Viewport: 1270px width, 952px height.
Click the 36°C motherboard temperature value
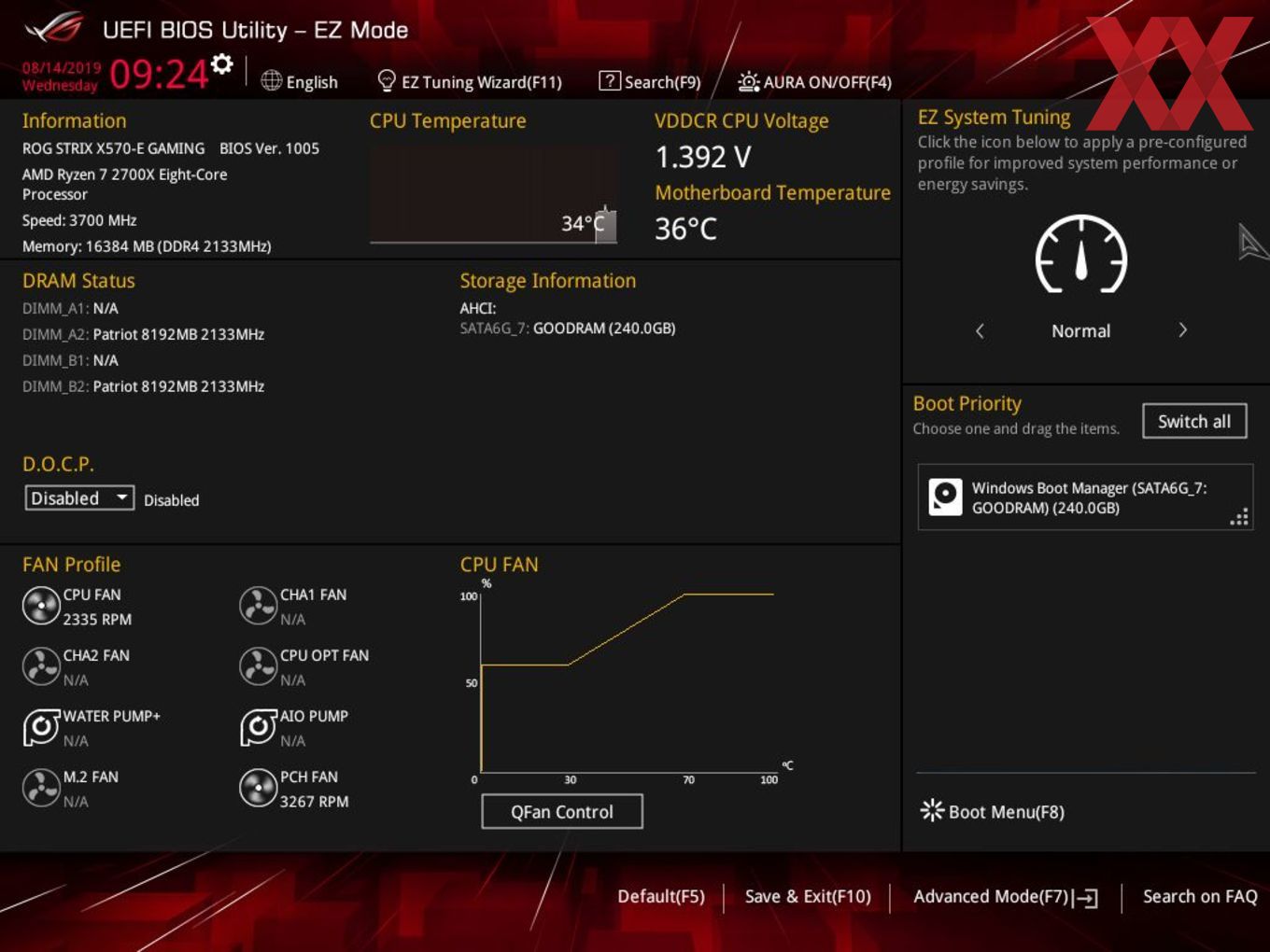685,229
